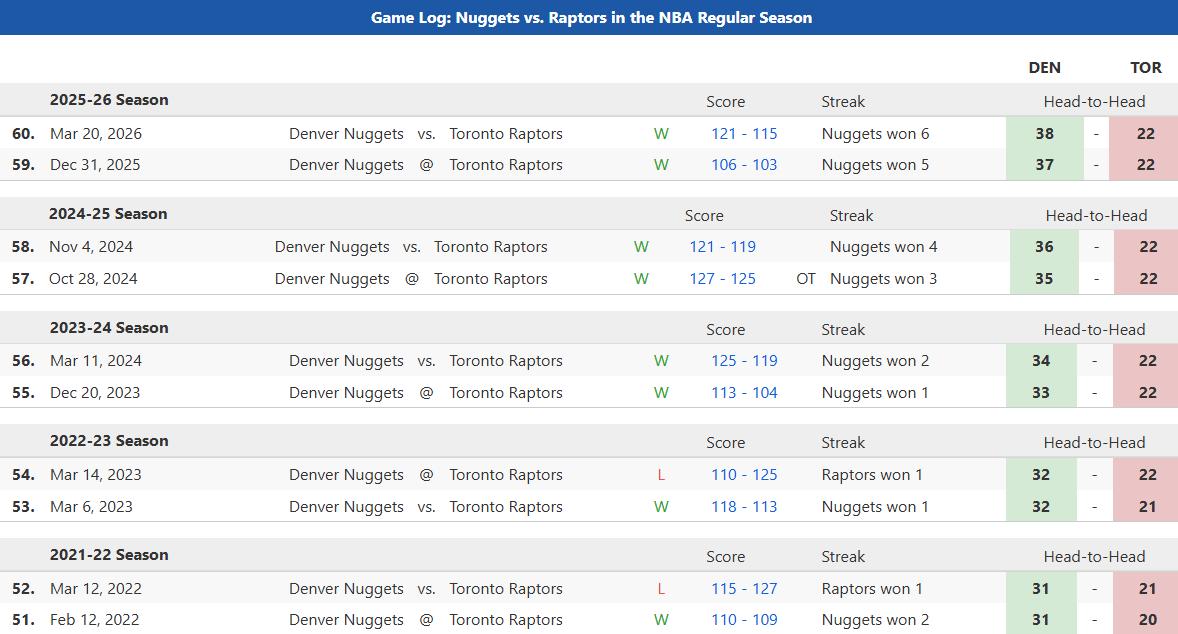Viewport: 1178px width, 634px height.
Task: Click the 113 - 104 score link
Action: [744, 393]
